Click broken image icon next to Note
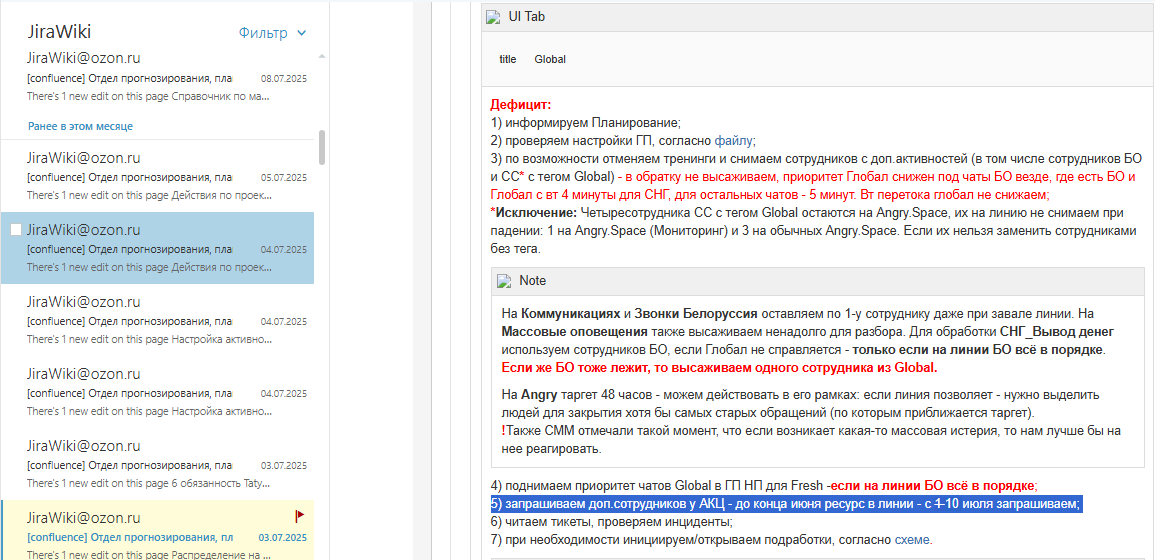Image resolution: width=1155 pixels, height=560 pixels. [505, 281]
